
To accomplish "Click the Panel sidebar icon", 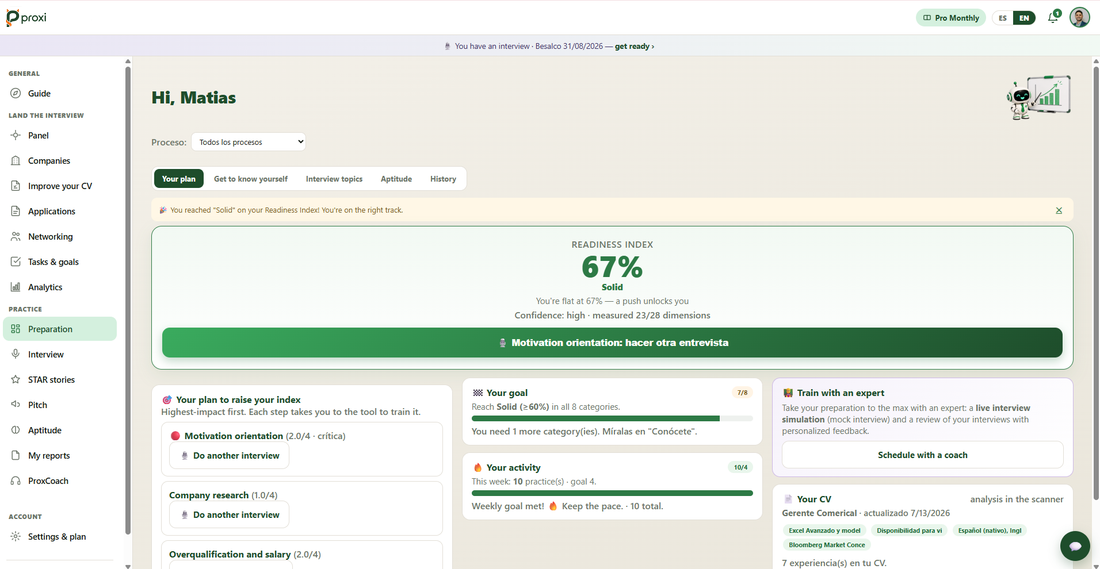I will pyautogui.click(x=15, y=135).
